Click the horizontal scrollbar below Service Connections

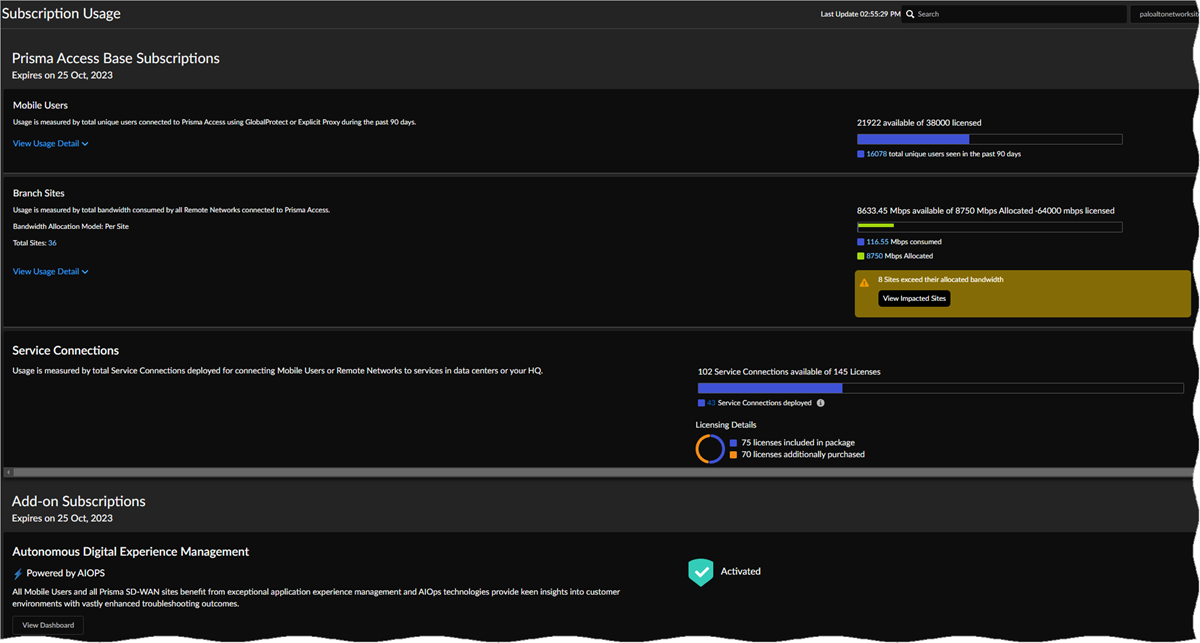[x=600, y=471]
